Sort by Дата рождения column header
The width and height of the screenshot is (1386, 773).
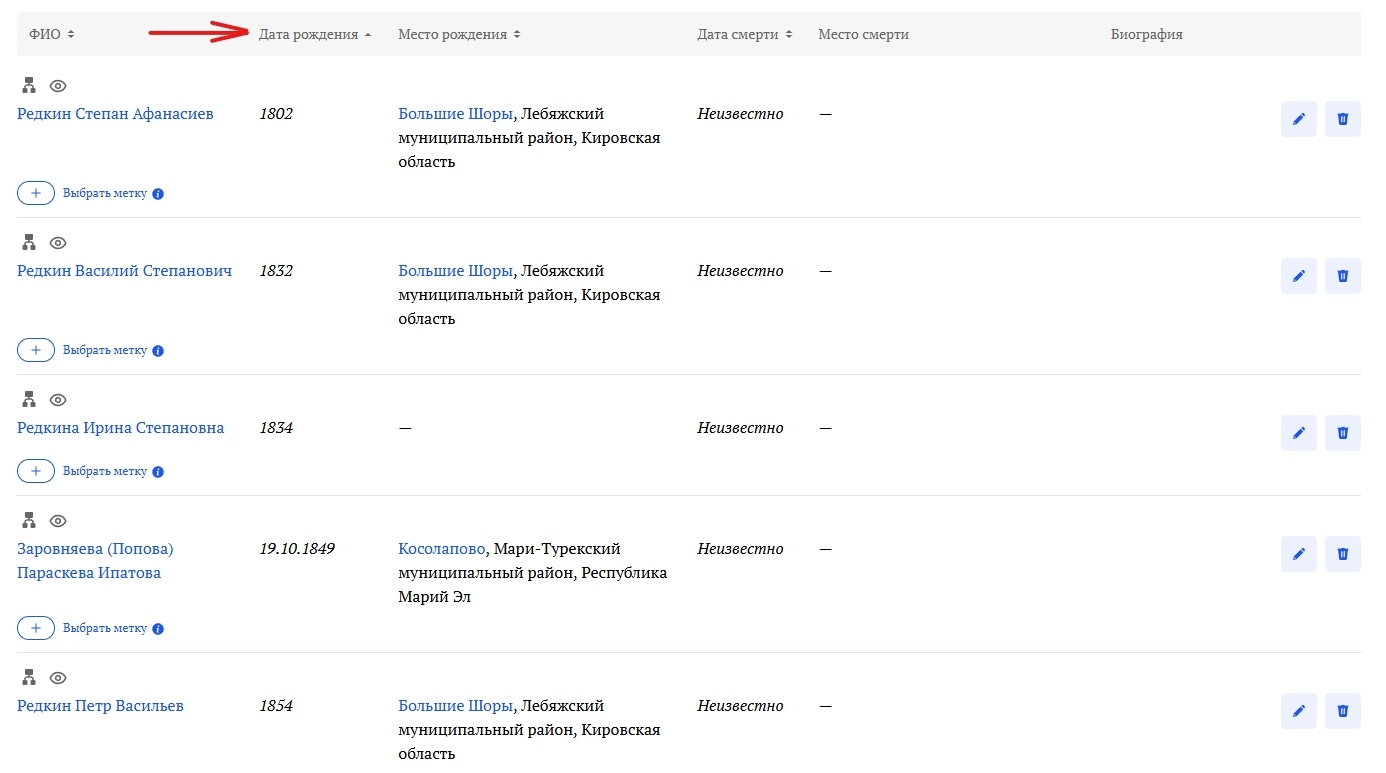[x=314, y=34]
